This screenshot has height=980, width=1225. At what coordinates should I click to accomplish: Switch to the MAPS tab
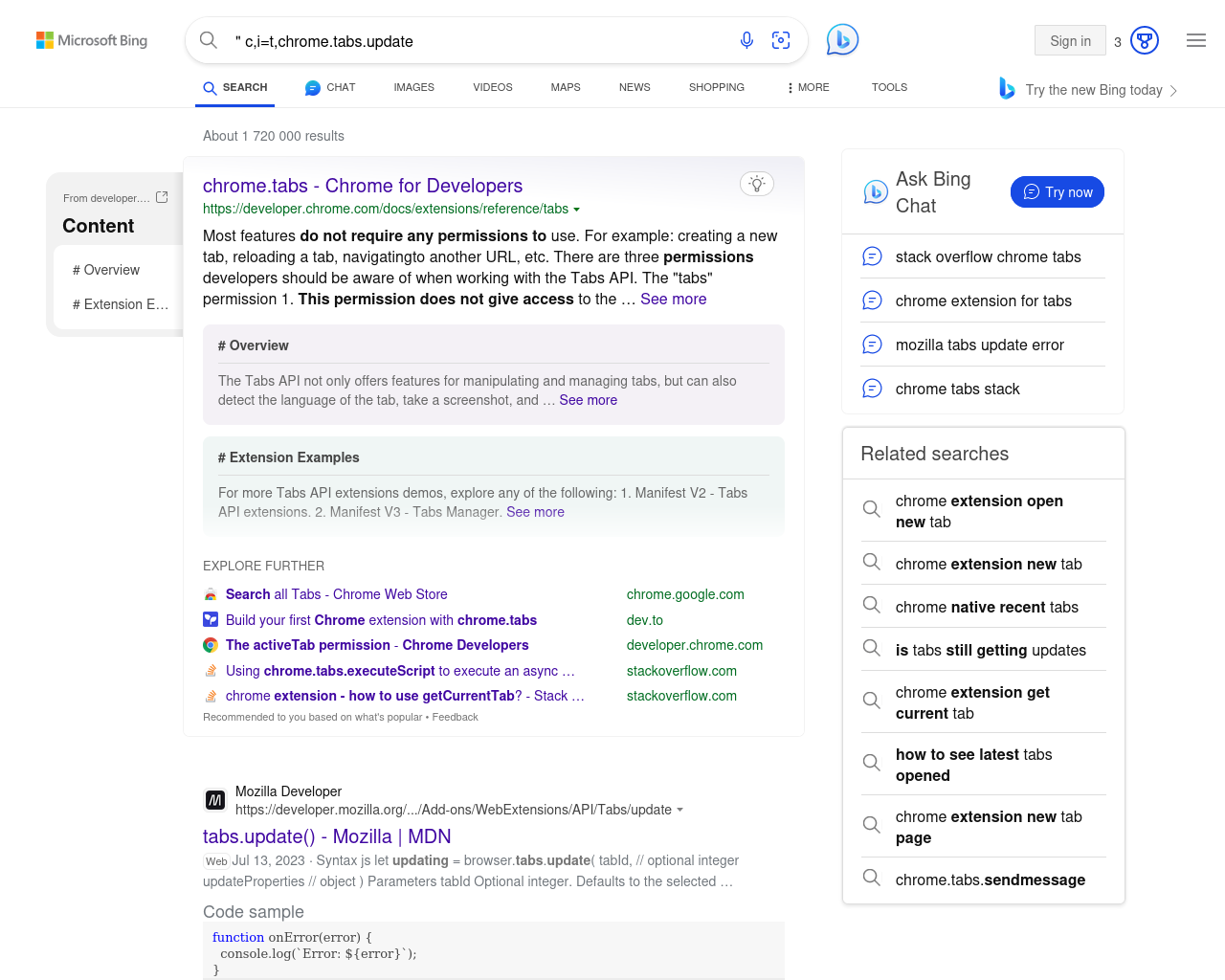(566, 87)
